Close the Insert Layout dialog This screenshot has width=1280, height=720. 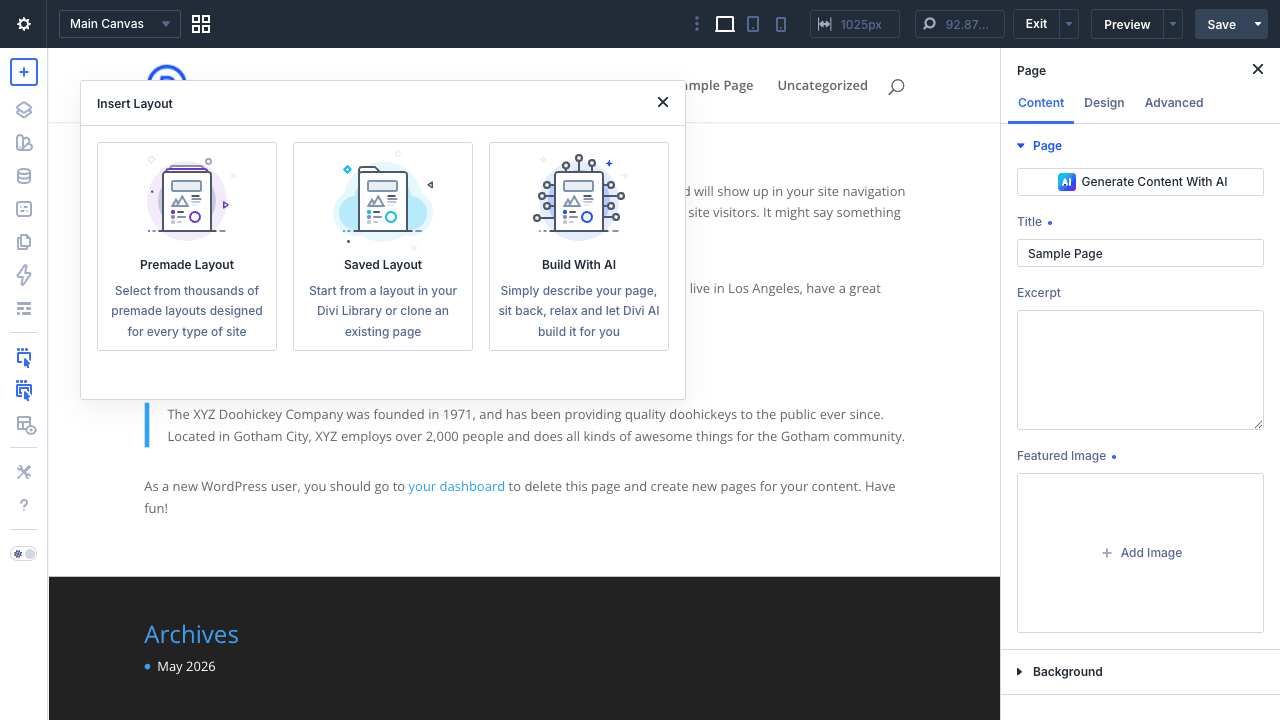pyautogui.click(x=663, y=102)
